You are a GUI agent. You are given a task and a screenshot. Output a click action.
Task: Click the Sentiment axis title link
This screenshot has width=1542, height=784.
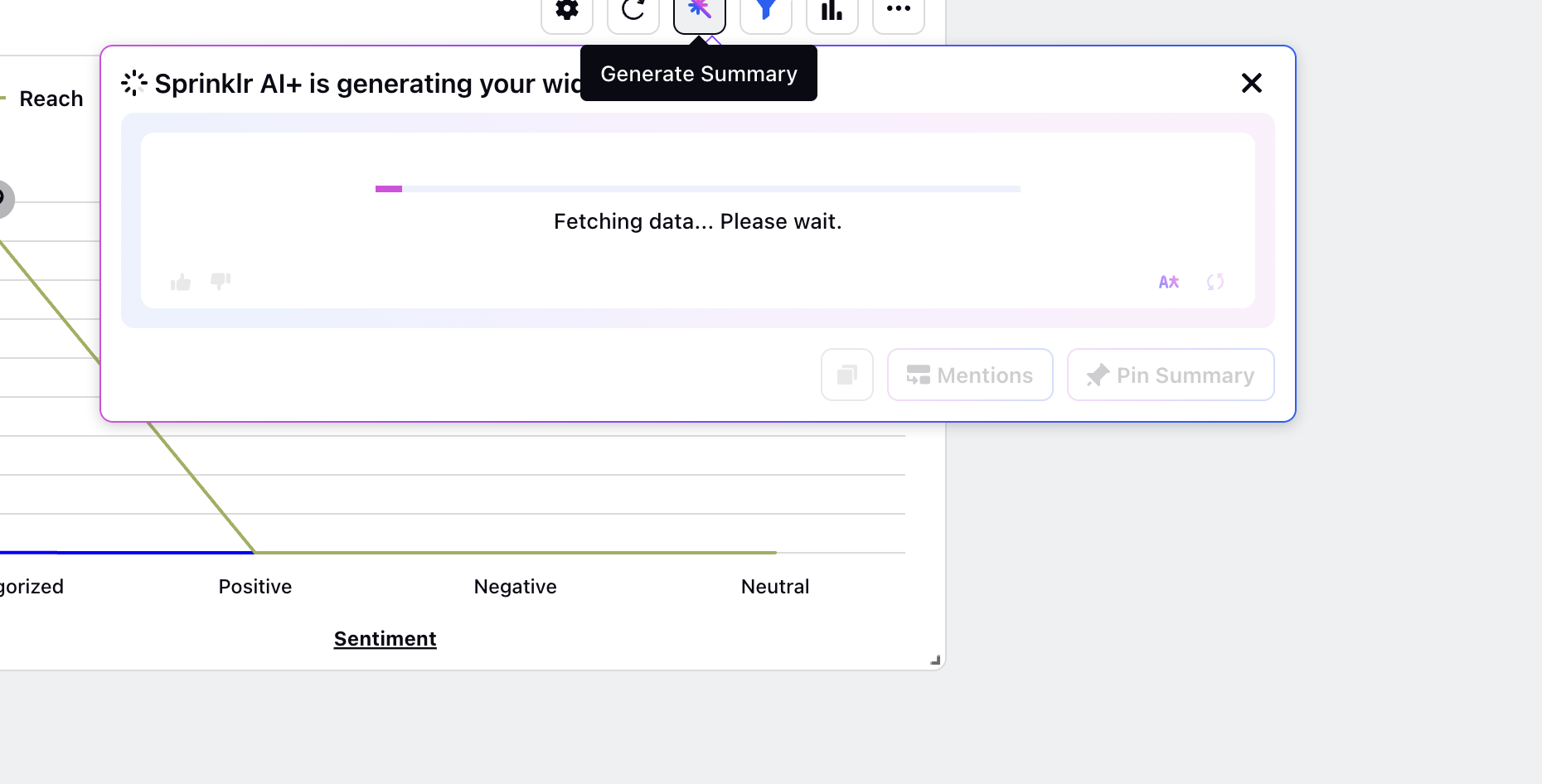pos(385,639)
